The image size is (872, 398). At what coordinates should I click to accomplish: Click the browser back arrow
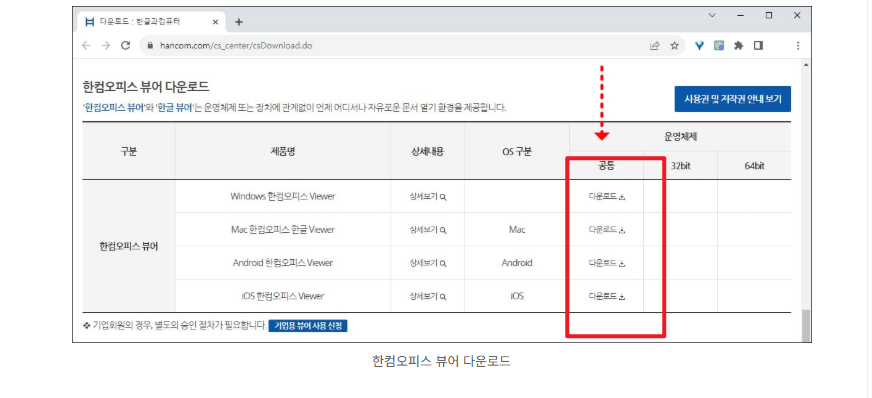click(x=86, y=46)
